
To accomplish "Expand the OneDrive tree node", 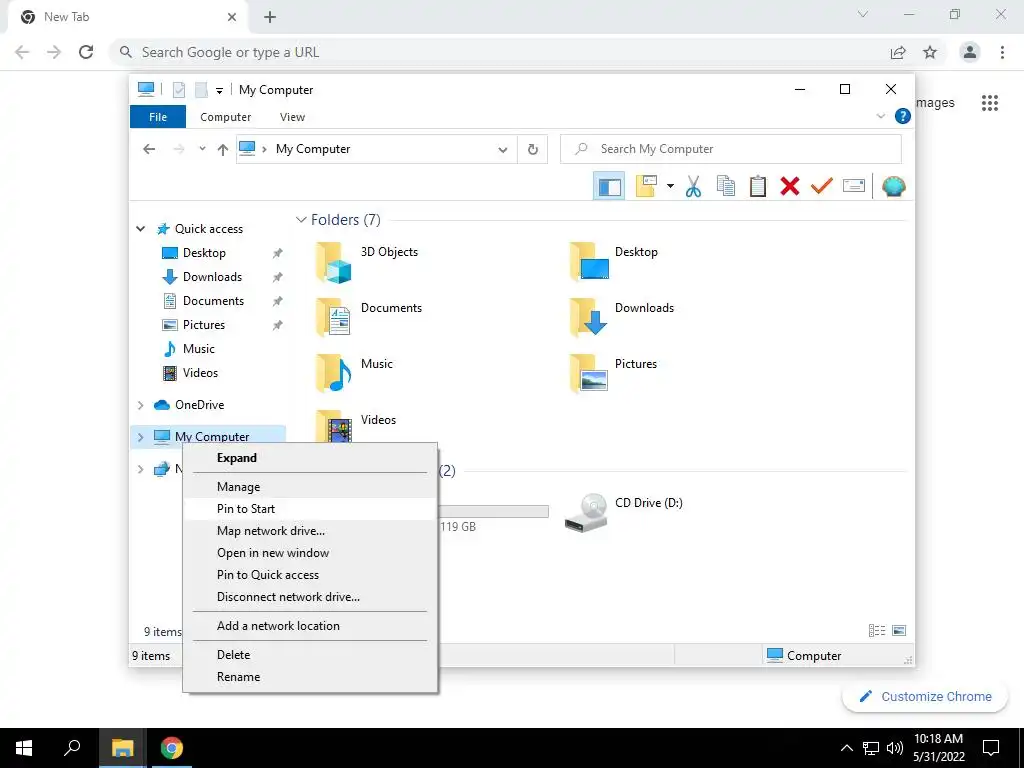I will click(140, 405).
